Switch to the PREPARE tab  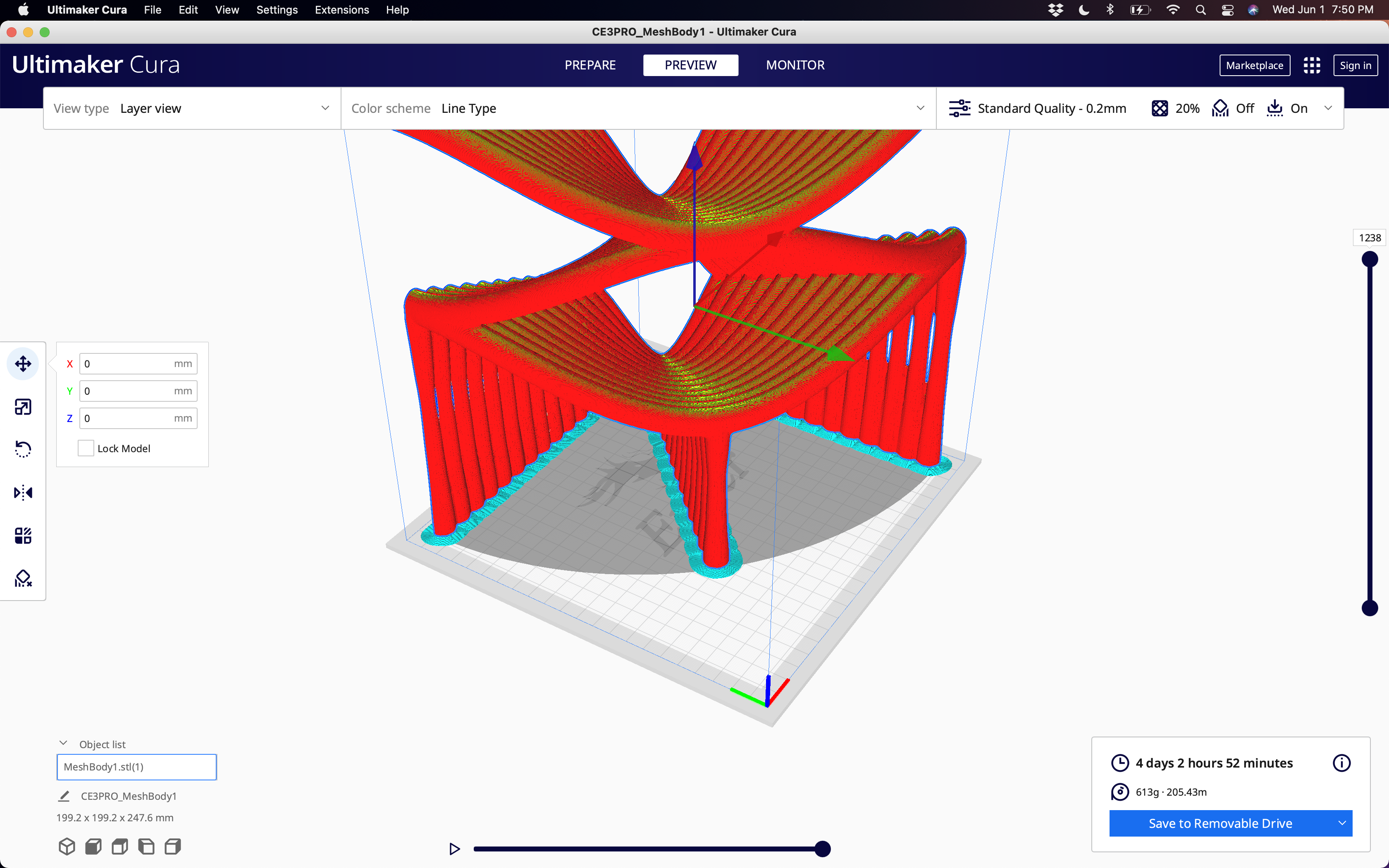point(589,65)
